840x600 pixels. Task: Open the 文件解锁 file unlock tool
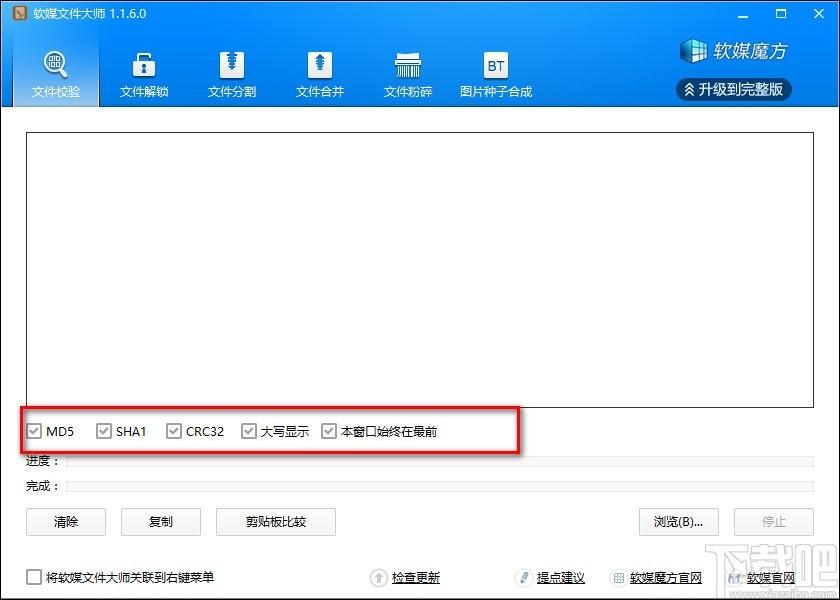(144, 75)
